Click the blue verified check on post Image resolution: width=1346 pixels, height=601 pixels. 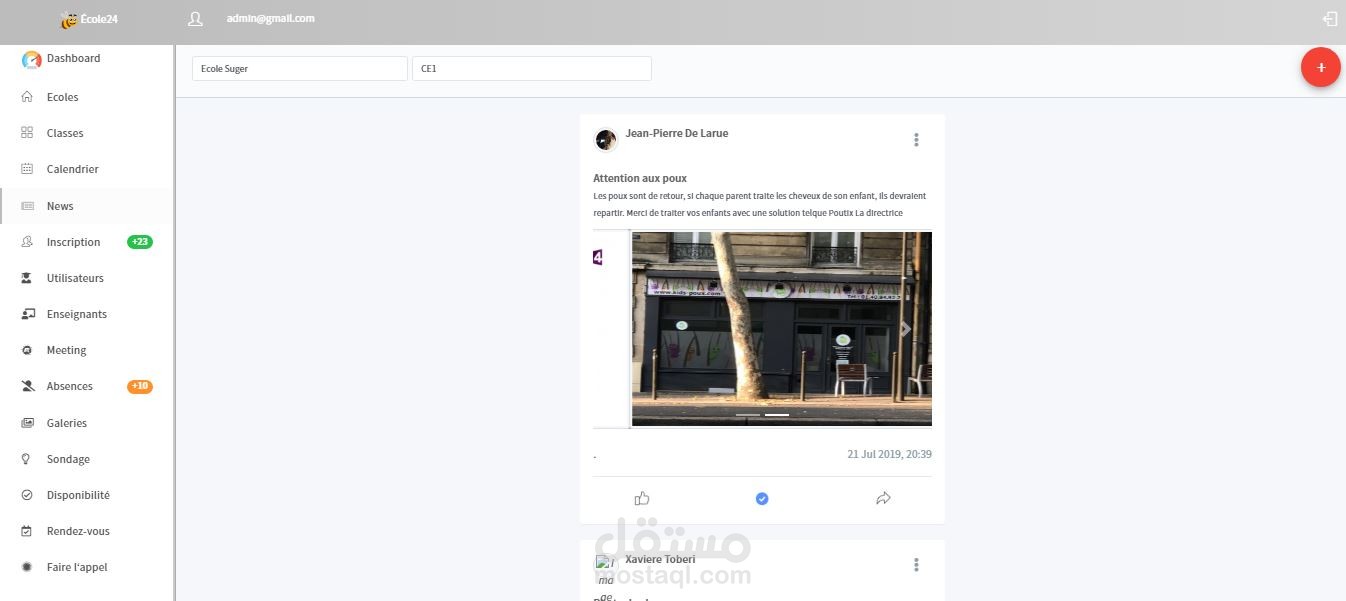[762, 498]
